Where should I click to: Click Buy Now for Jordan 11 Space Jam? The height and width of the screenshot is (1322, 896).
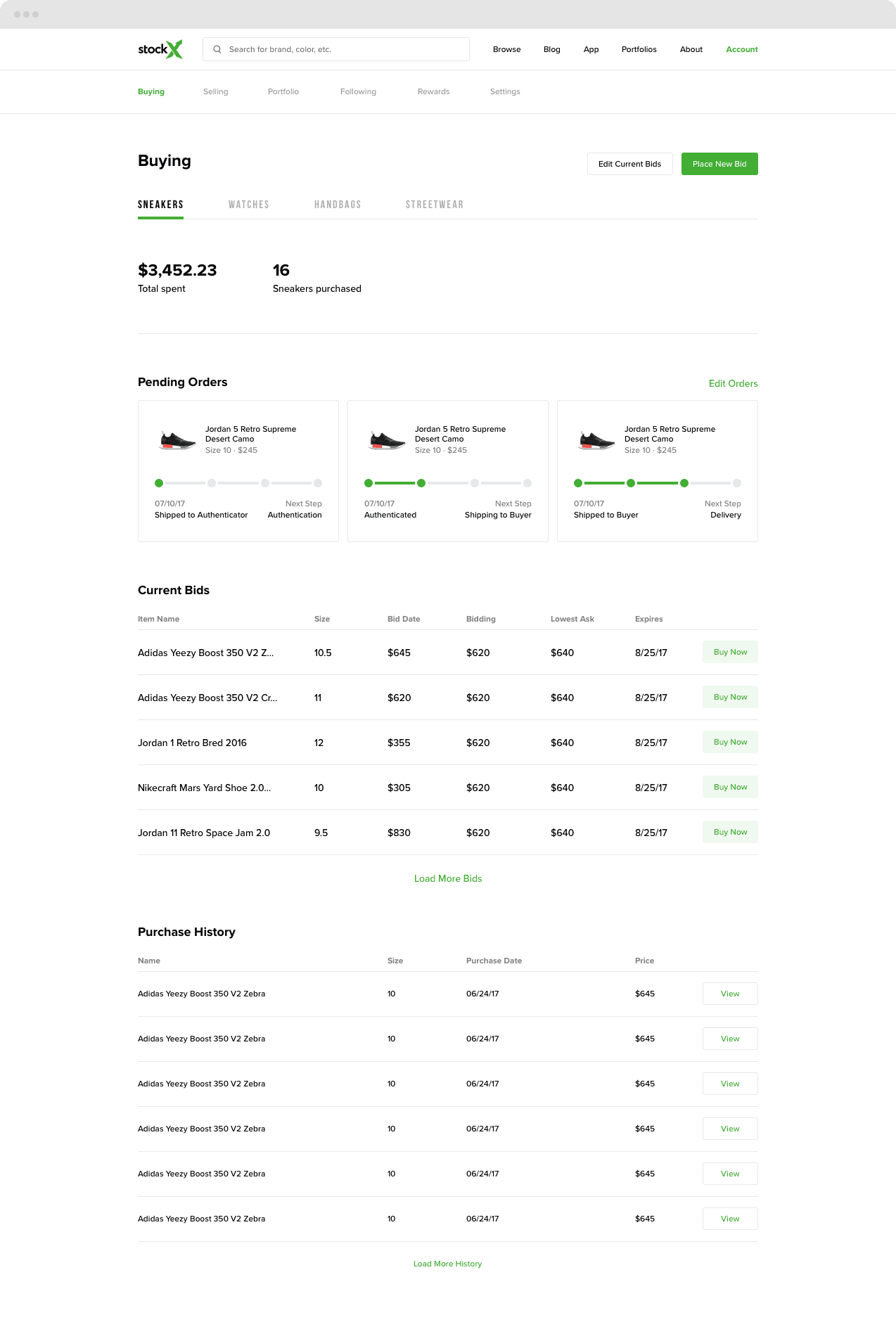tap(730, 832)
